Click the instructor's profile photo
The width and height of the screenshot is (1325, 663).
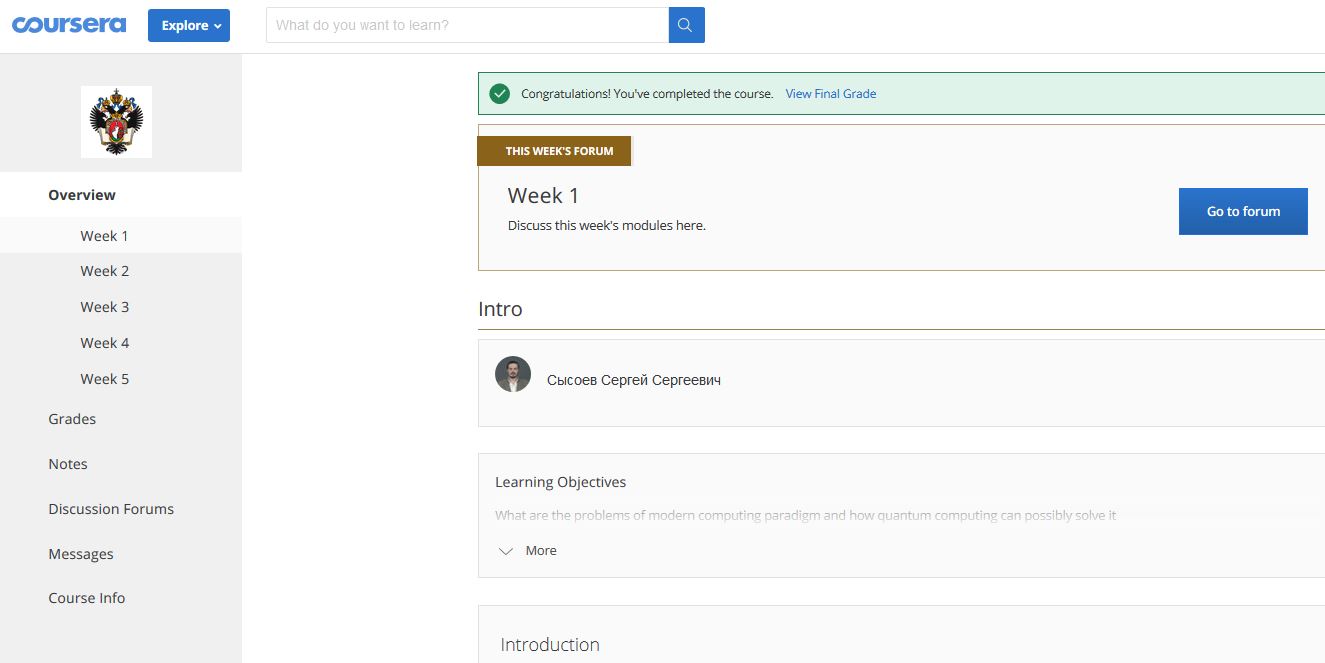pyautogui.click(x=513, y=374)
